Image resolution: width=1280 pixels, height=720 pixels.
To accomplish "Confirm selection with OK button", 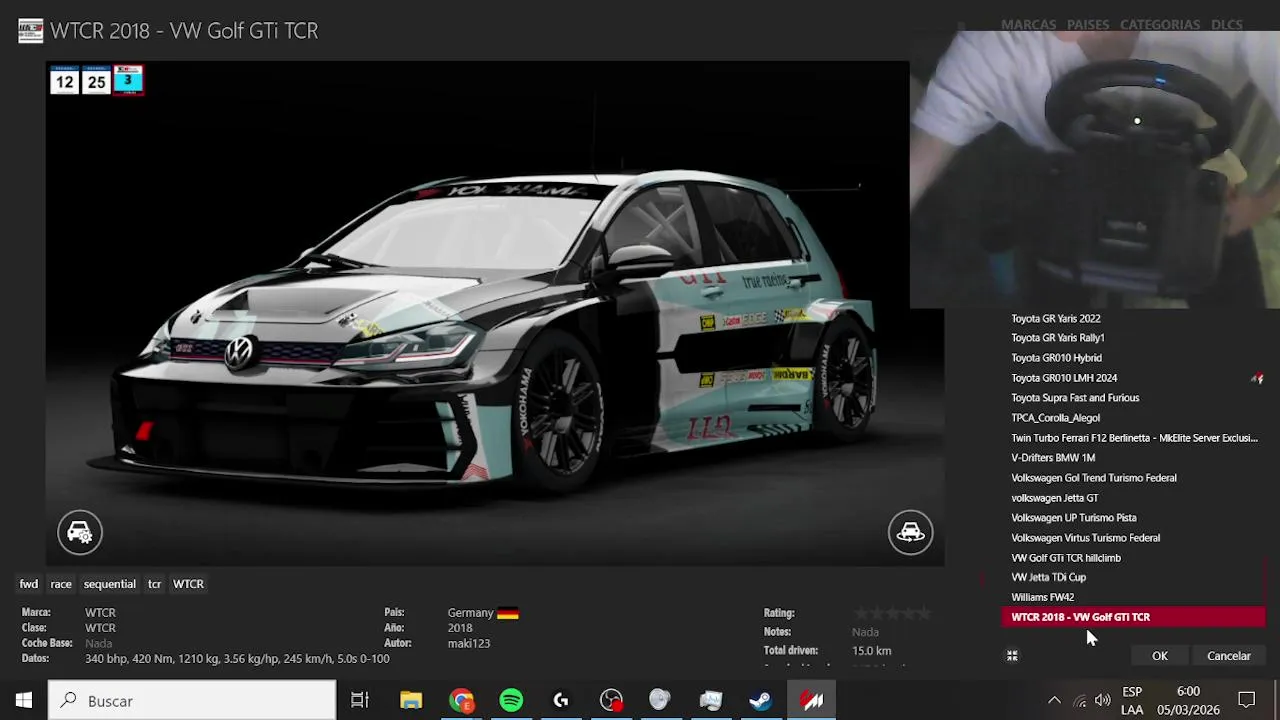I will pyautogui.click(x=1159, y=656).
